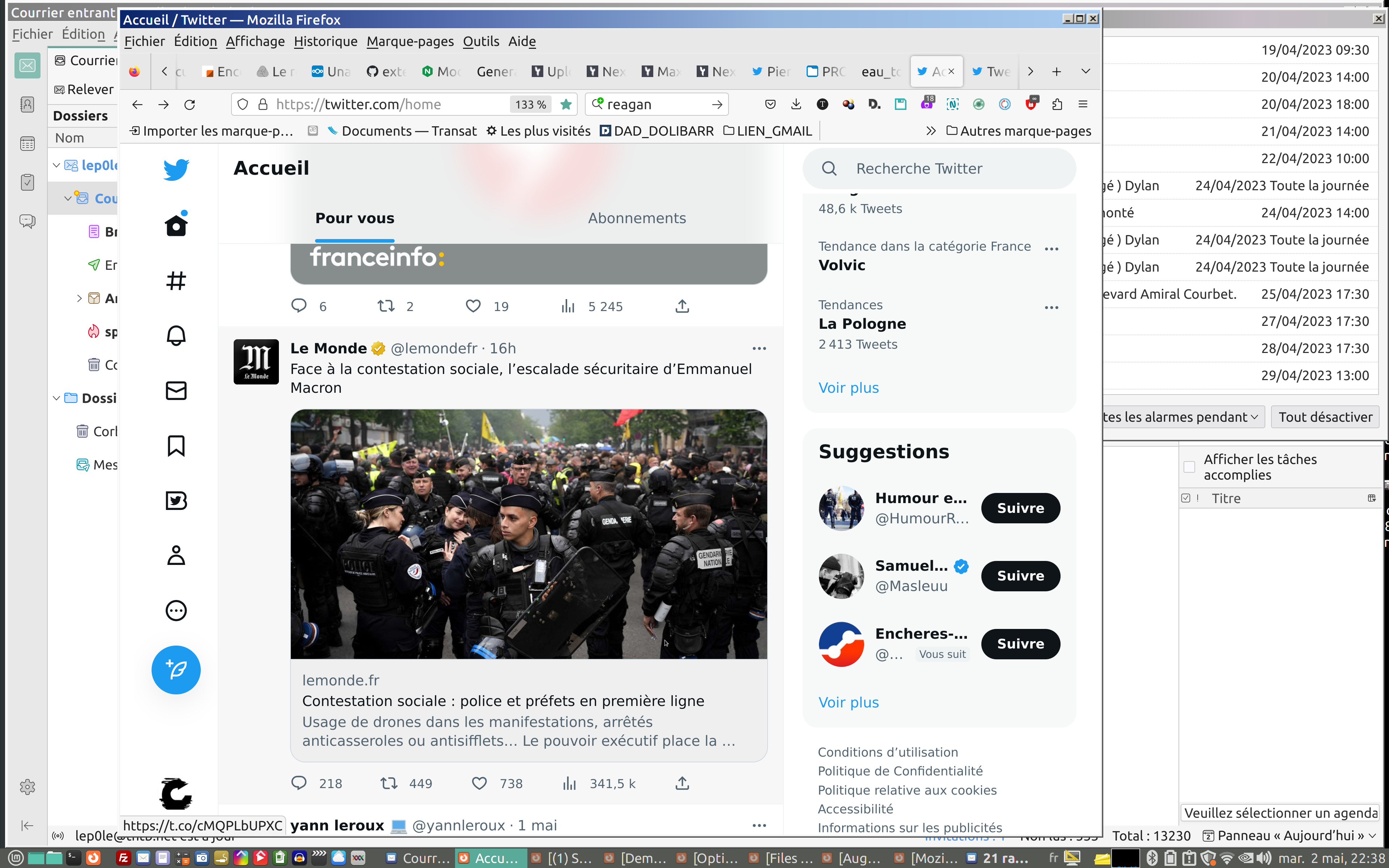Open the Marque-pages menu
The width and height of the screenshot is (1389, 868).
tap(410, 41)
